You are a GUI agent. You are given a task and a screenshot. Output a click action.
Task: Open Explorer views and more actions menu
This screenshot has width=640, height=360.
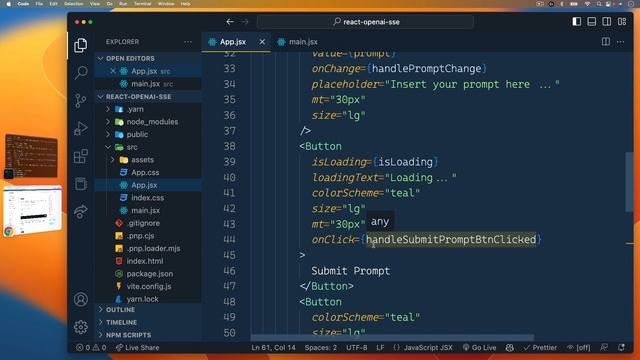pyautogui.click(x=188, y=42)
